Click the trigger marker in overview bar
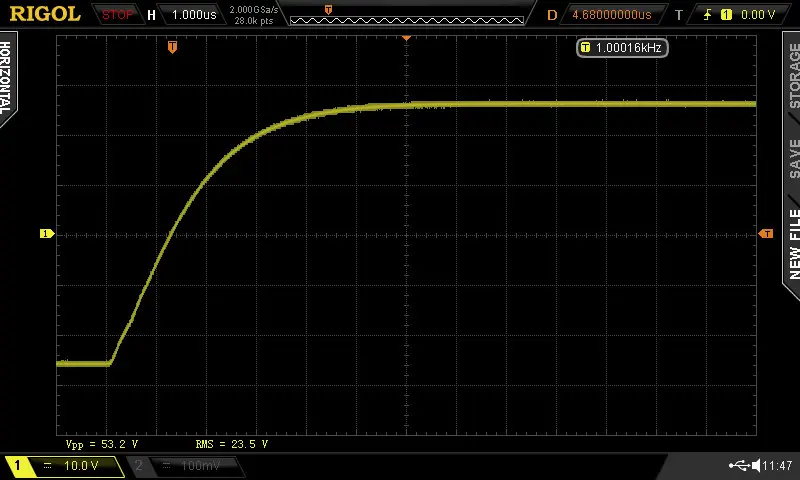 pos(328,10)
